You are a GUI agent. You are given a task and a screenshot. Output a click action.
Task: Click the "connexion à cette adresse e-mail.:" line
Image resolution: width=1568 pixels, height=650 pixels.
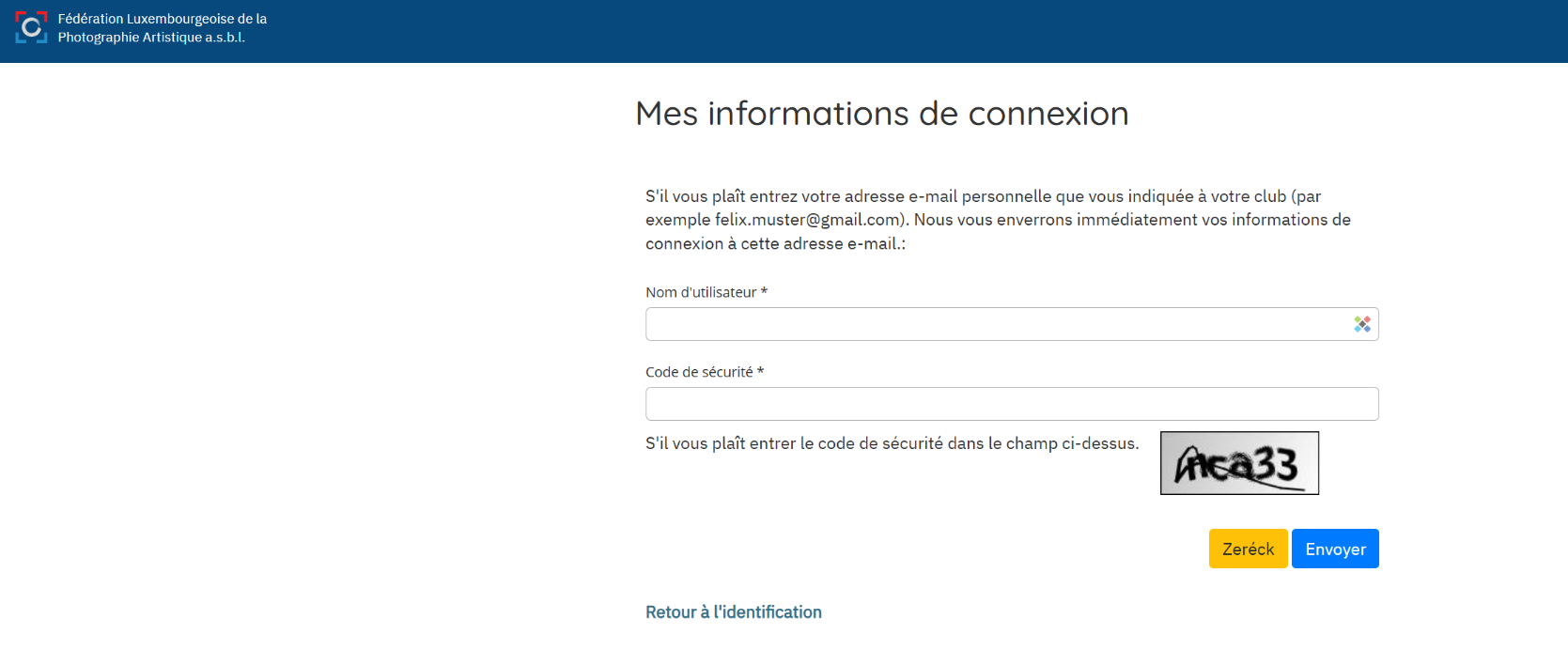[x=775, y=243]
